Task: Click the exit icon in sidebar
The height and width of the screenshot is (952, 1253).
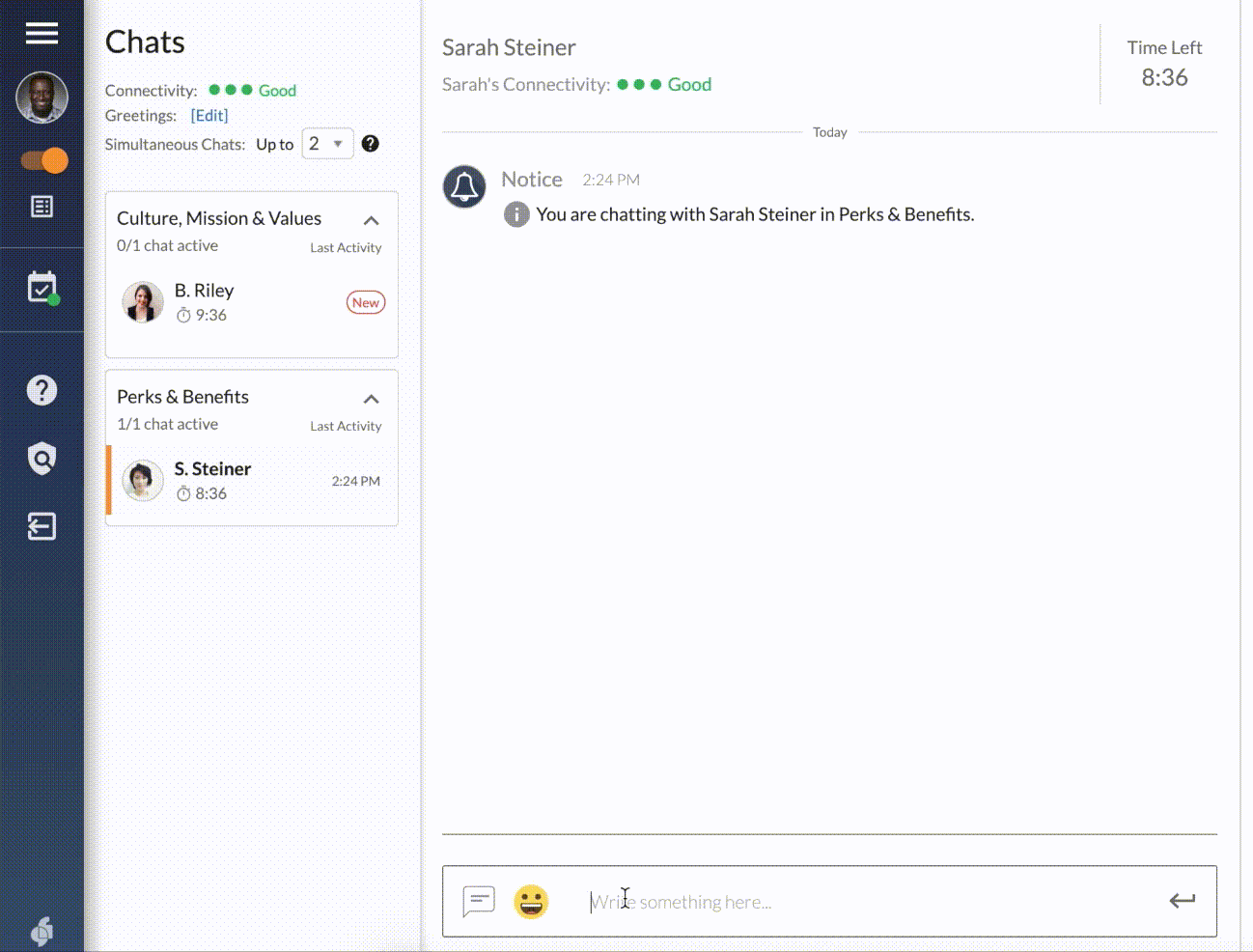Action: (42, 526)
